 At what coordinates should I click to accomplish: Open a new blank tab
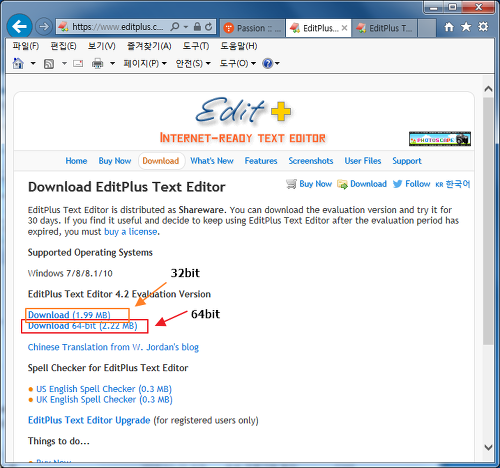click(x=427, y=28)
